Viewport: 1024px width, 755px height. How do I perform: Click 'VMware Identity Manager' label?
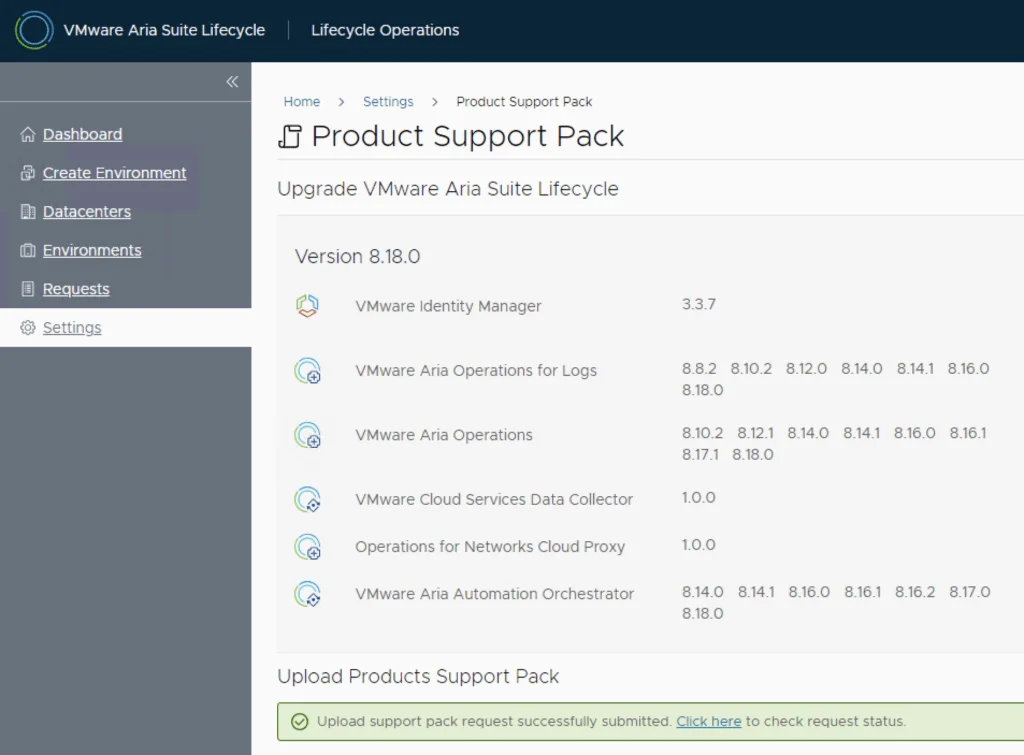[448, 306]
